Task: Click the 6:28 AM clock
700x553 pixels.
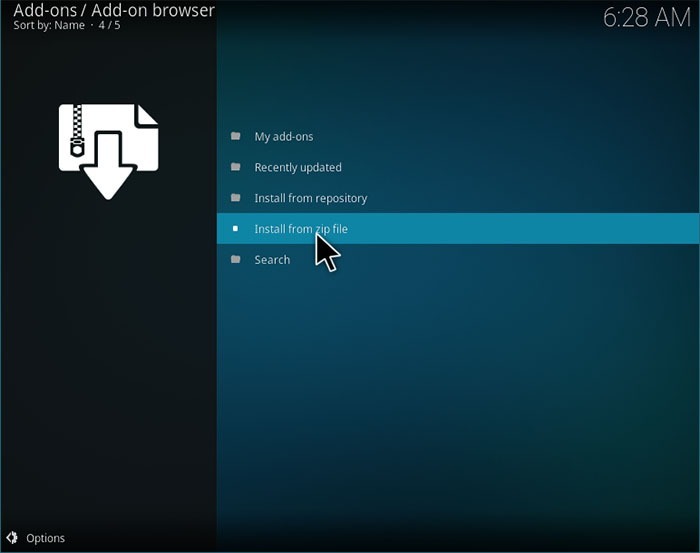Action: pos(646,17)
